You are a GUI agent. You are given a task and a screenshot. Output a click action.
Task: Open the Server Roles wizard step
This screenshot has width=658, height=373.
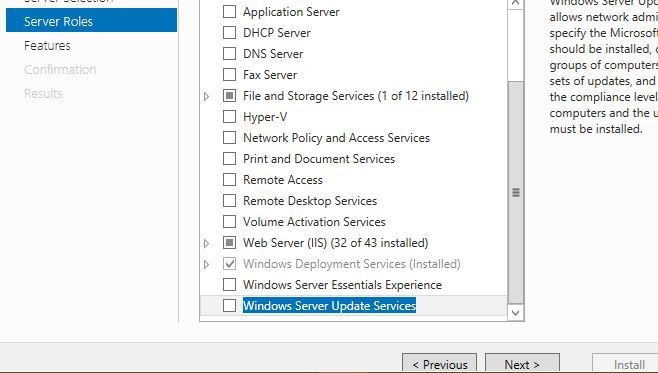pos(91,20)
